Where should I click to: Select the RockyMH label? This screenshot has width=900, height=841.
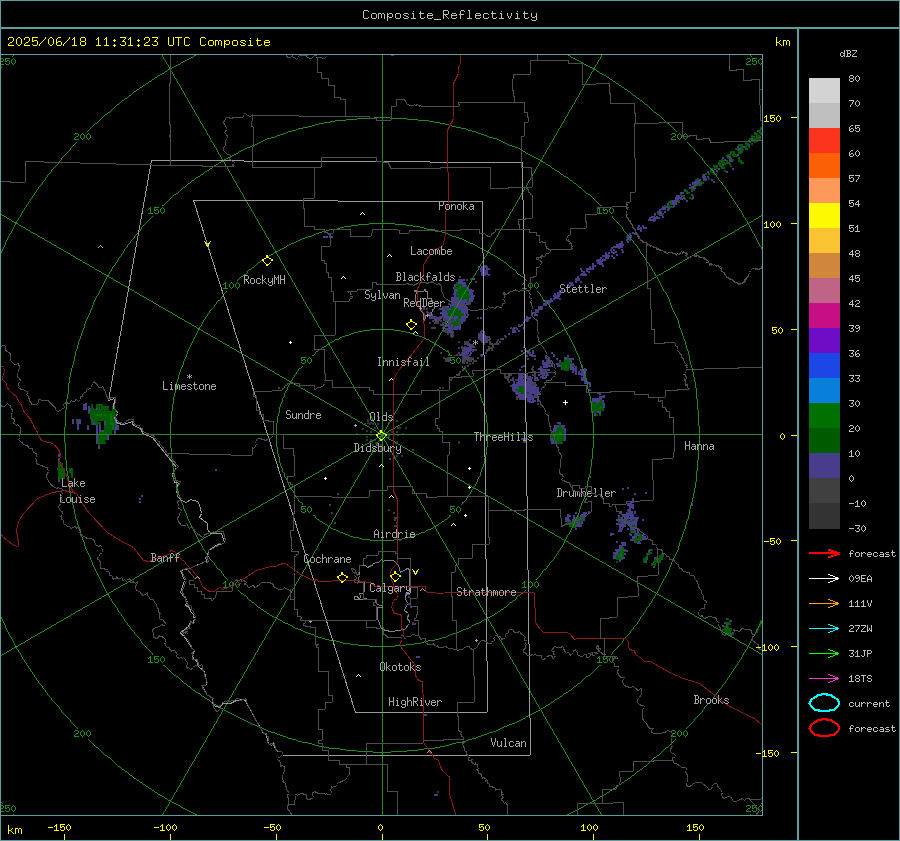click(x=264, y=280)
